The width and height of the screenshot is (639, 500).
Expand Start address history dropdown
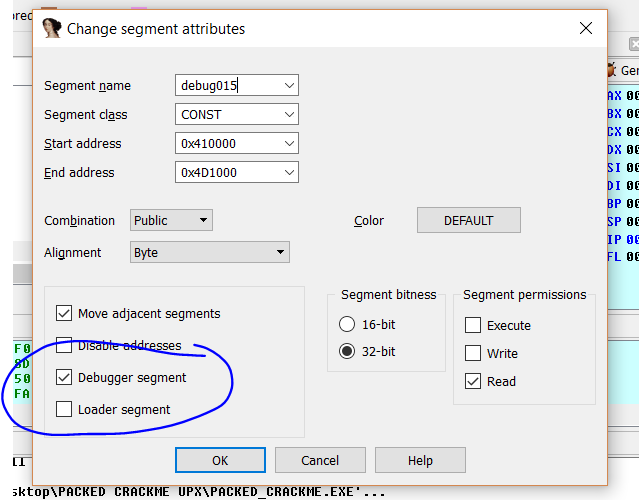(289, 144)
